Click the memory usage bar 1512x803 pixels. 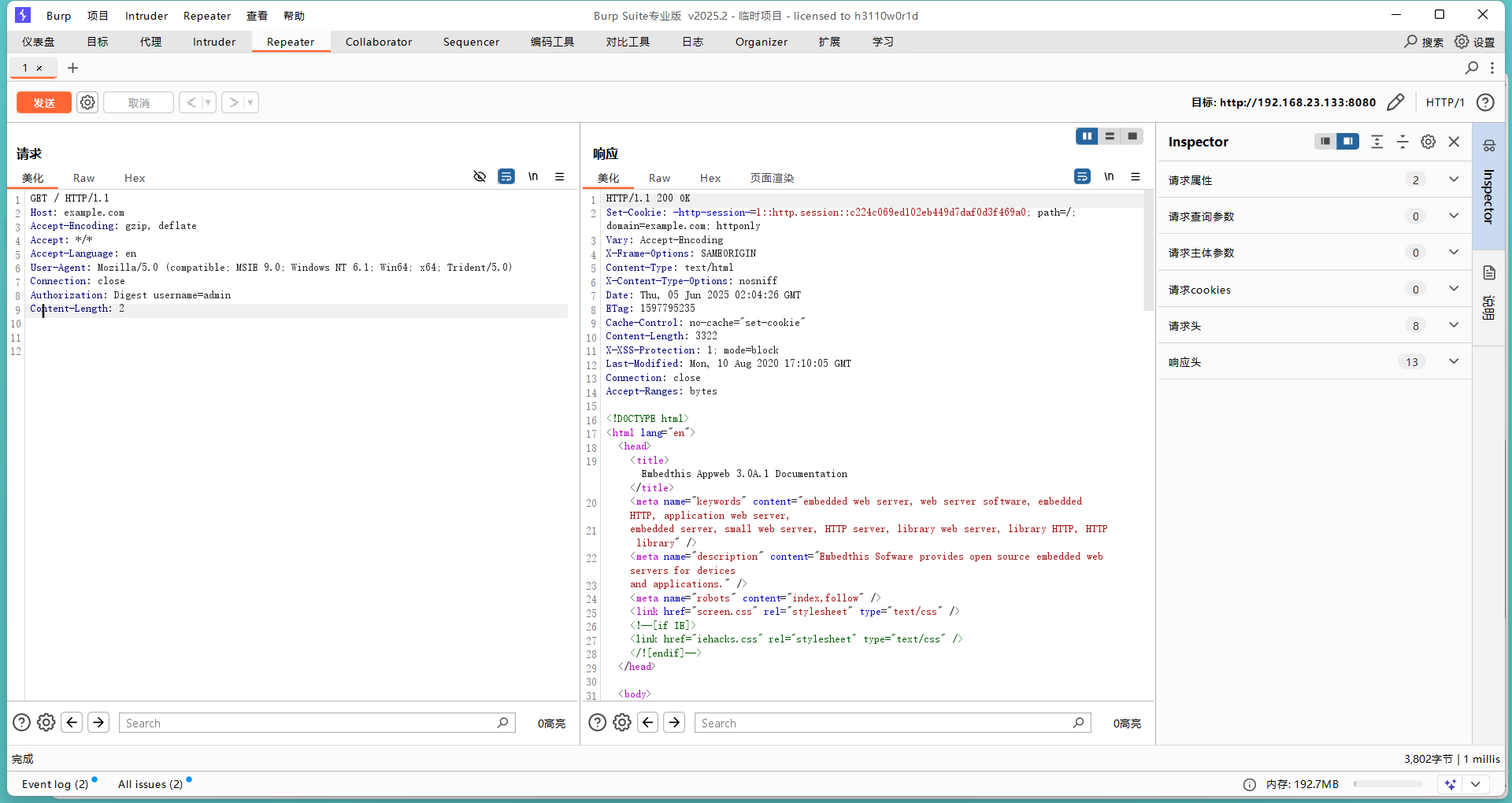(1388, 784)
